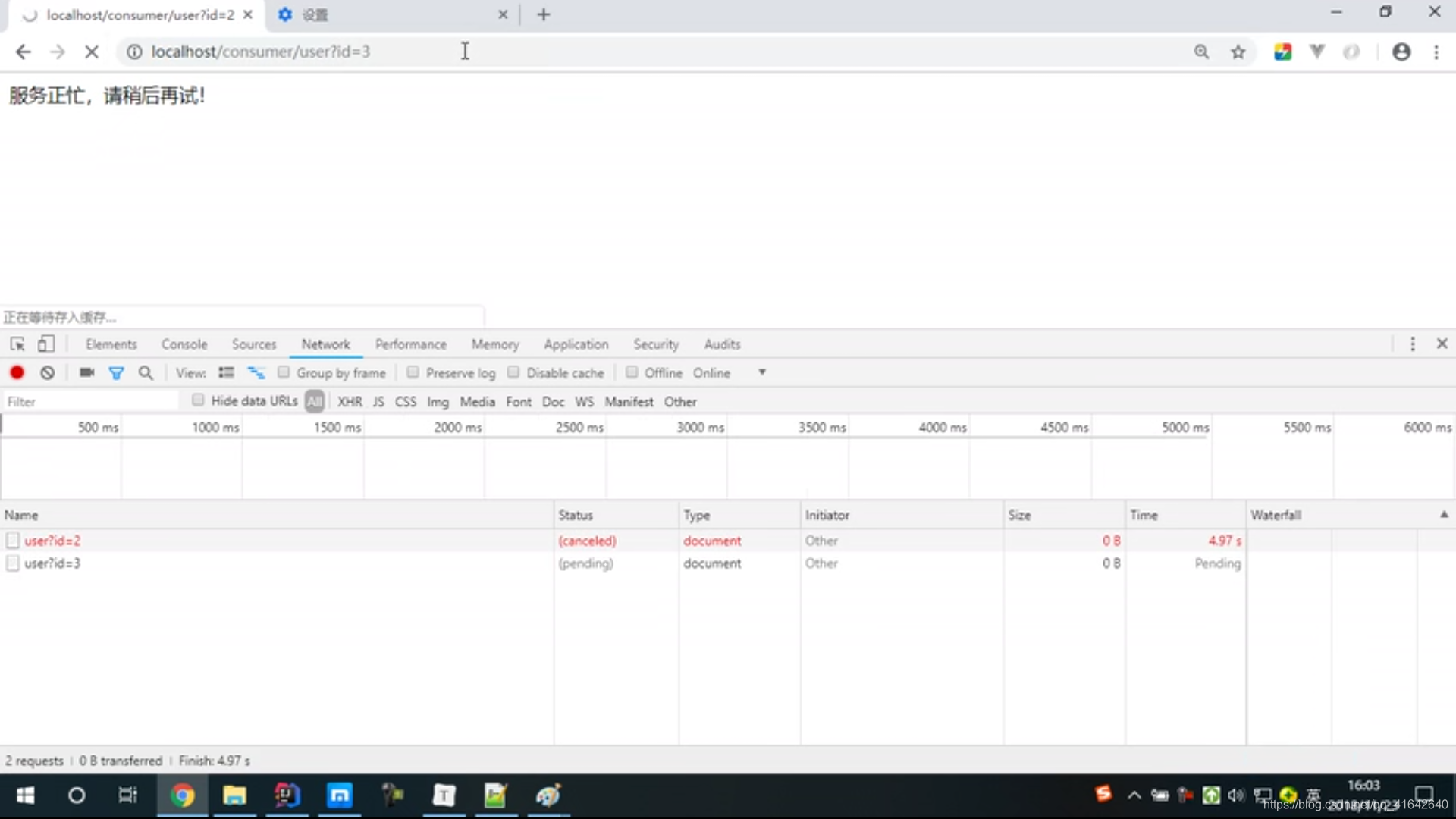Image resolution: width=1456 pixels, height=819 pixels.
Task: Open the Performance tab
Action: [411, 344]
